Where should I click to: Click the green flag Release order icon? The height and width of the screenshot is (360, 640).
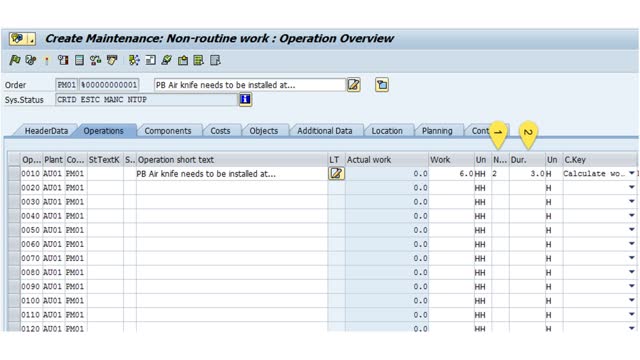tap(15, 60)
